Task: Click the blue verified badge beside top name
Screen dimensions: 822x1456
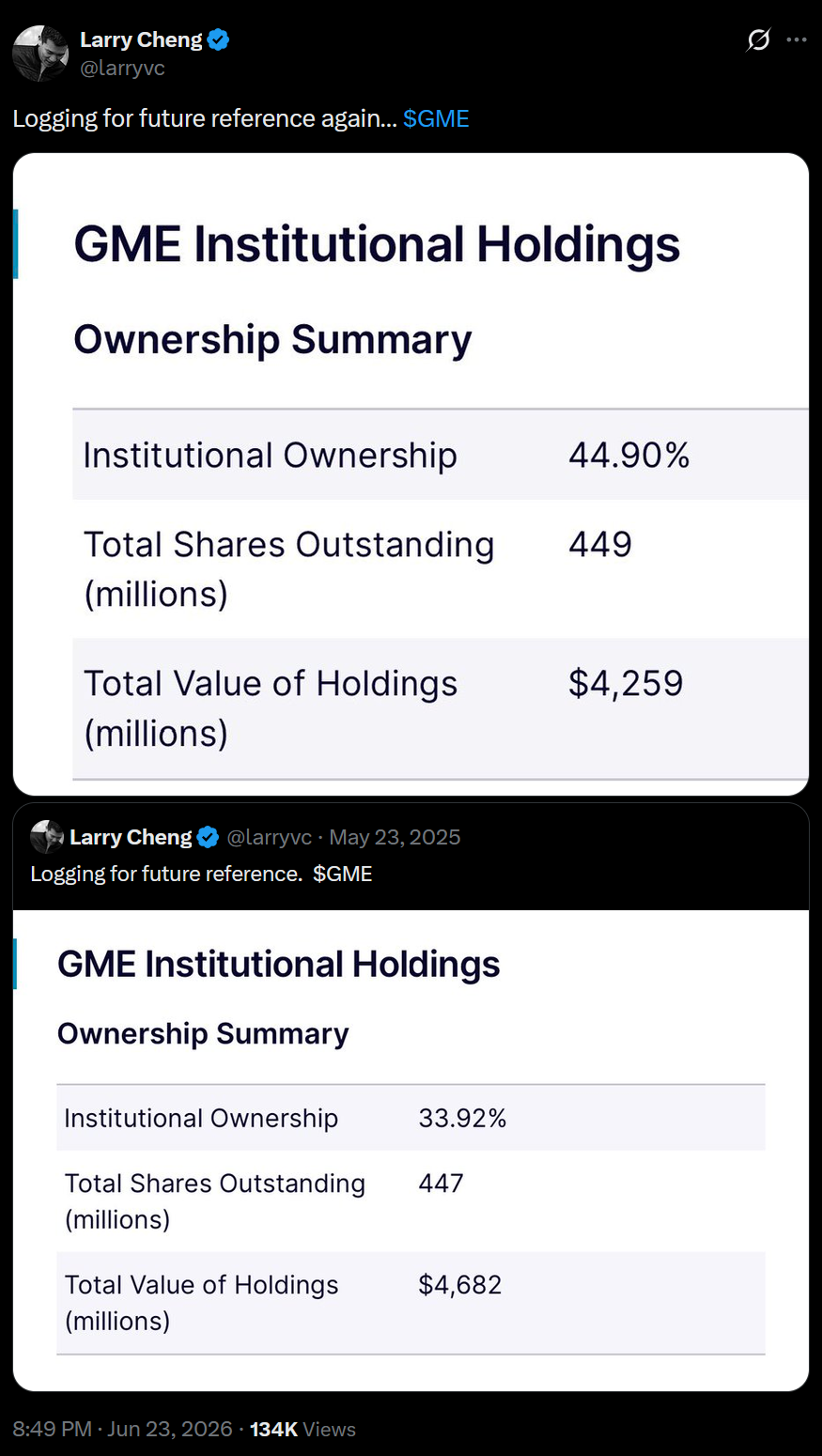Action: coord(219,39)
